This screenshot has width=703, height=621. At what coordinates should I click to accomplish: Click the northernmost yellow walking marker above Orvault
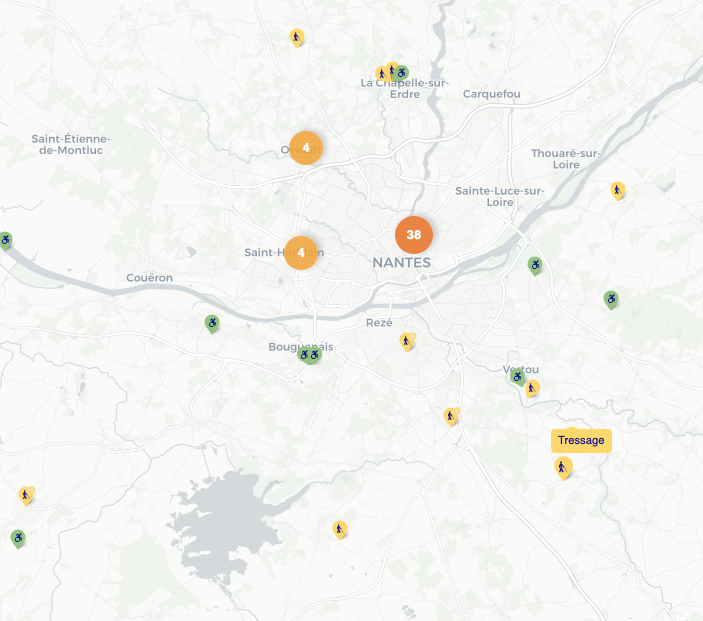[296, 37]
